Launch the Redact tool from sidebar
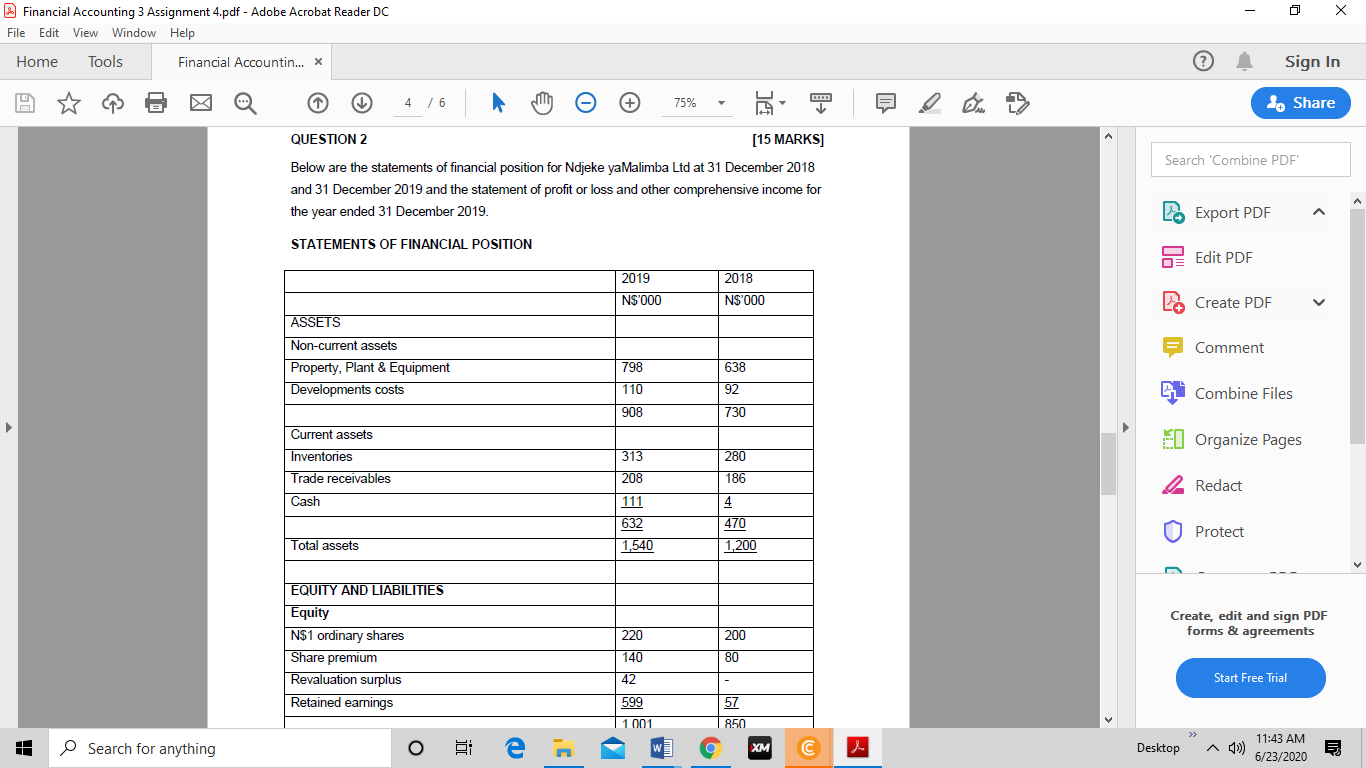 pyautogui.click(x=1216, y=485)
